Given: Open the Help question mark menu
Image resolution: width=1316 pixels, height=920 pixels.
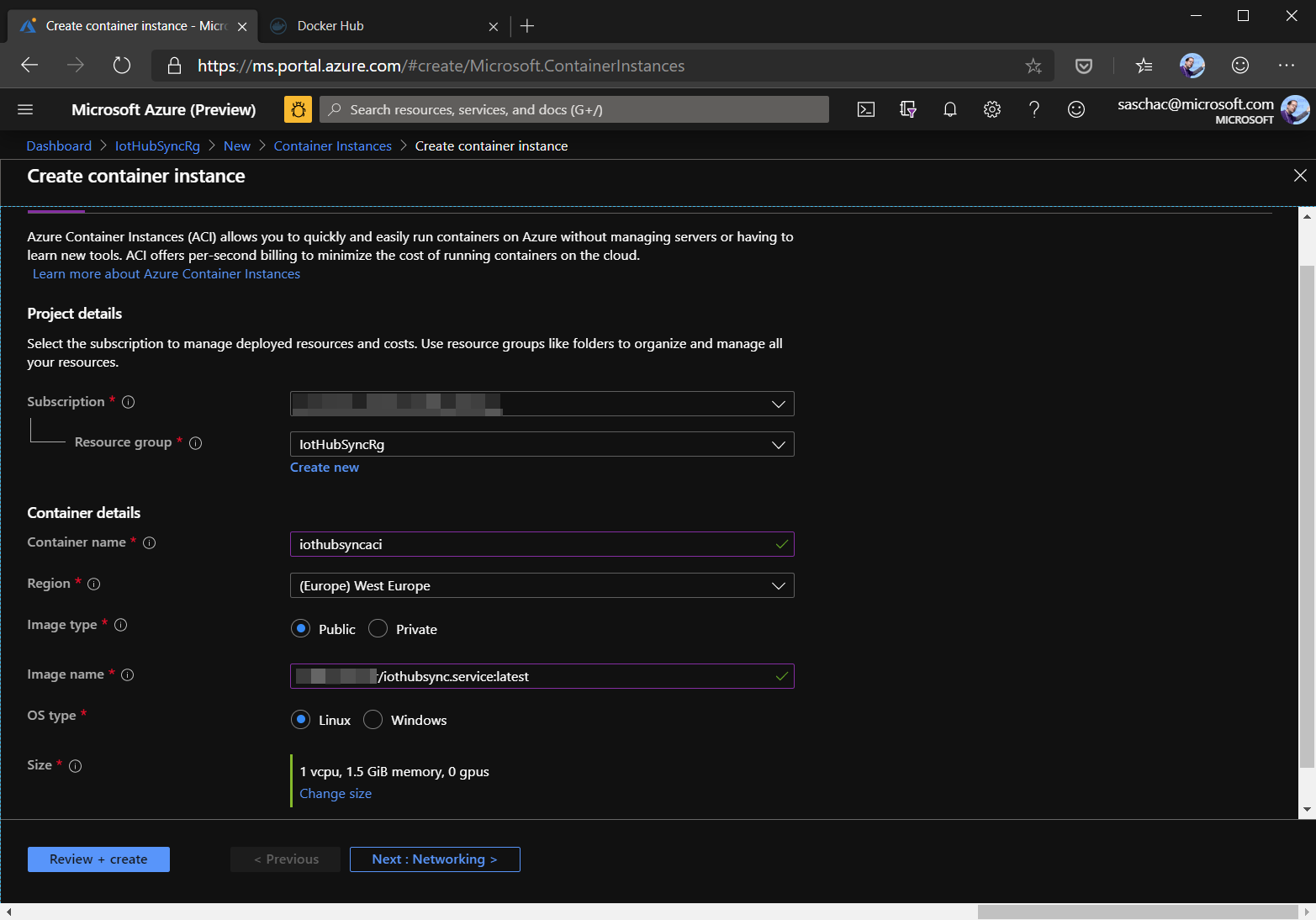Looking at the screenshot, I should tap(1034, 109).
